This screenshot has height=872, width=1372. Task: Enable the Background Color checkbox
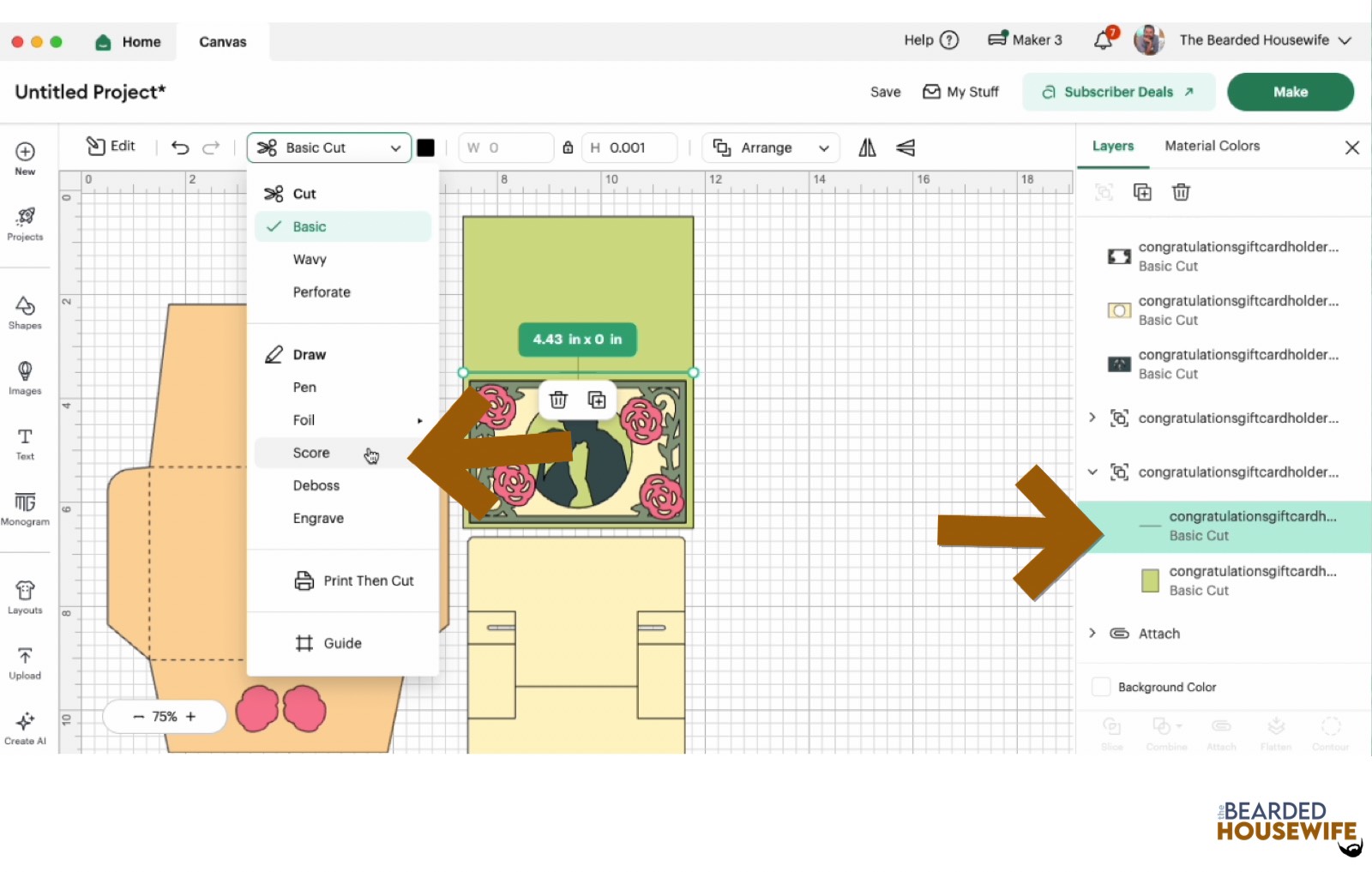1101,687
